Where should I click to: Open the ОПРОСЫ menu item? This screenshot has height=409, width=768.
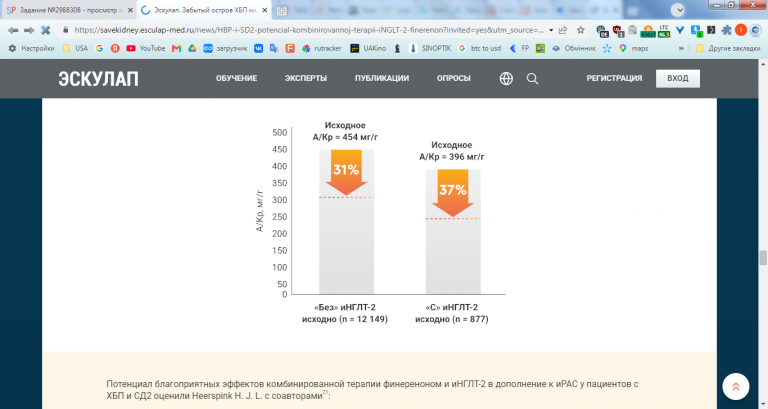[x=454, y=78]
